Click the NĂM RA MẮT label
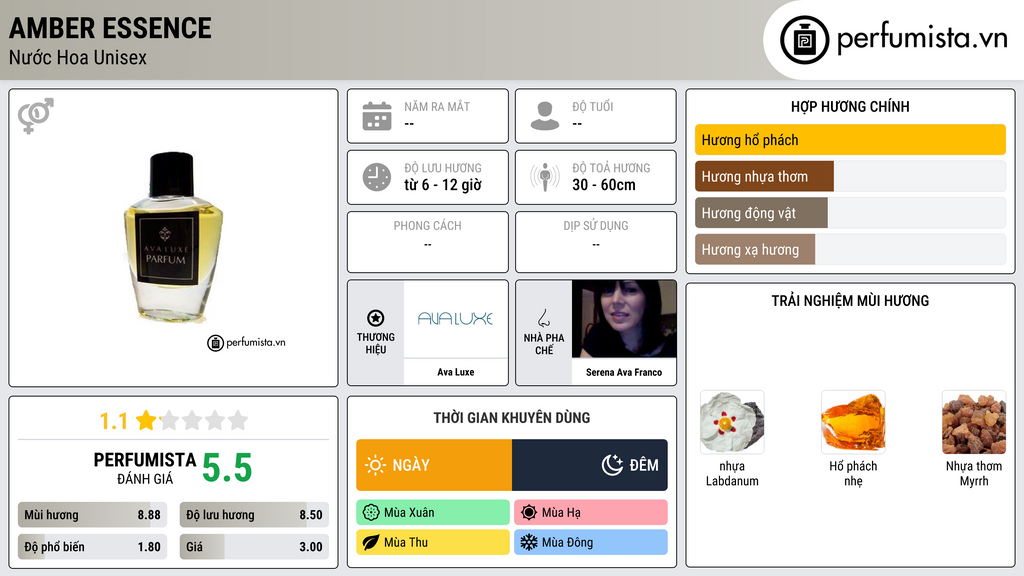The image size is (1024, 576). pos(437,106)
